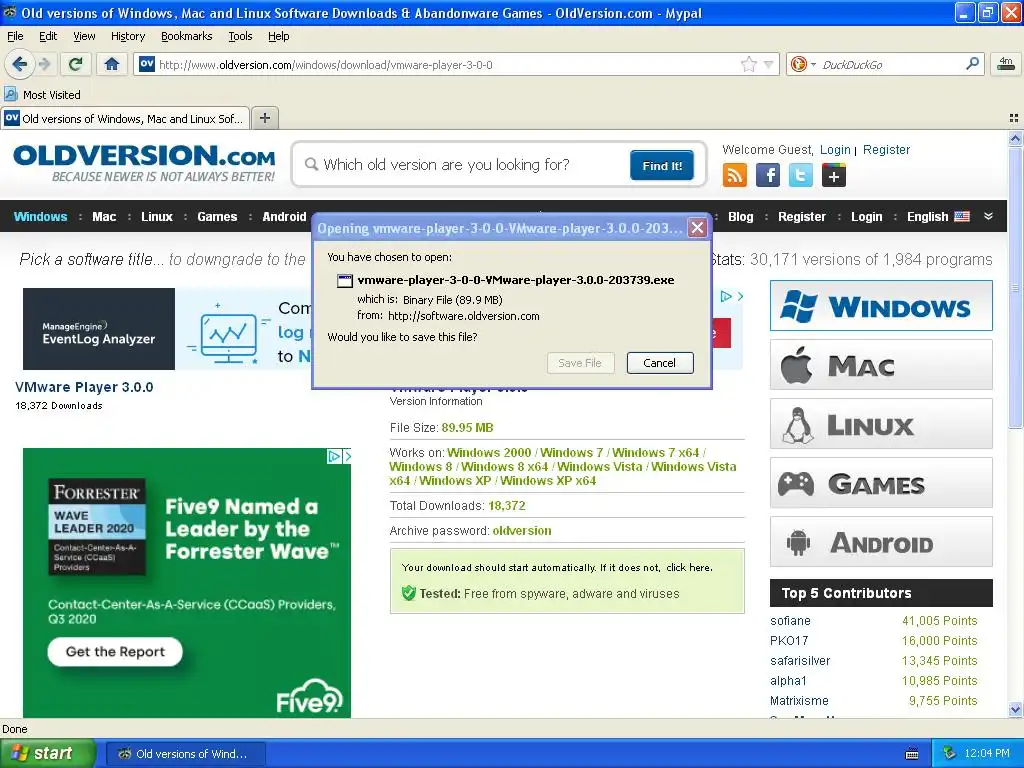1024x768 pixels.
Task: Select Linux in the site nav bar
Action: tap(157, 216)
